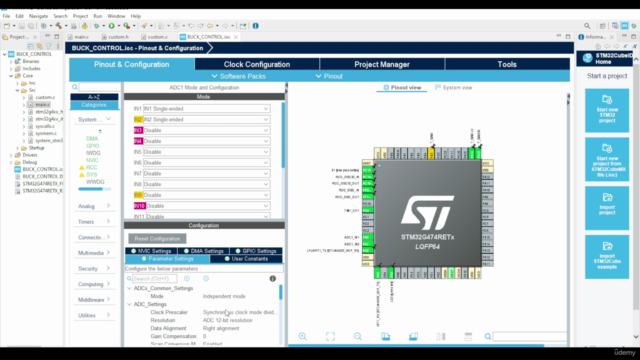Open the IN3 Disable dropdown

tap(206, 130)
